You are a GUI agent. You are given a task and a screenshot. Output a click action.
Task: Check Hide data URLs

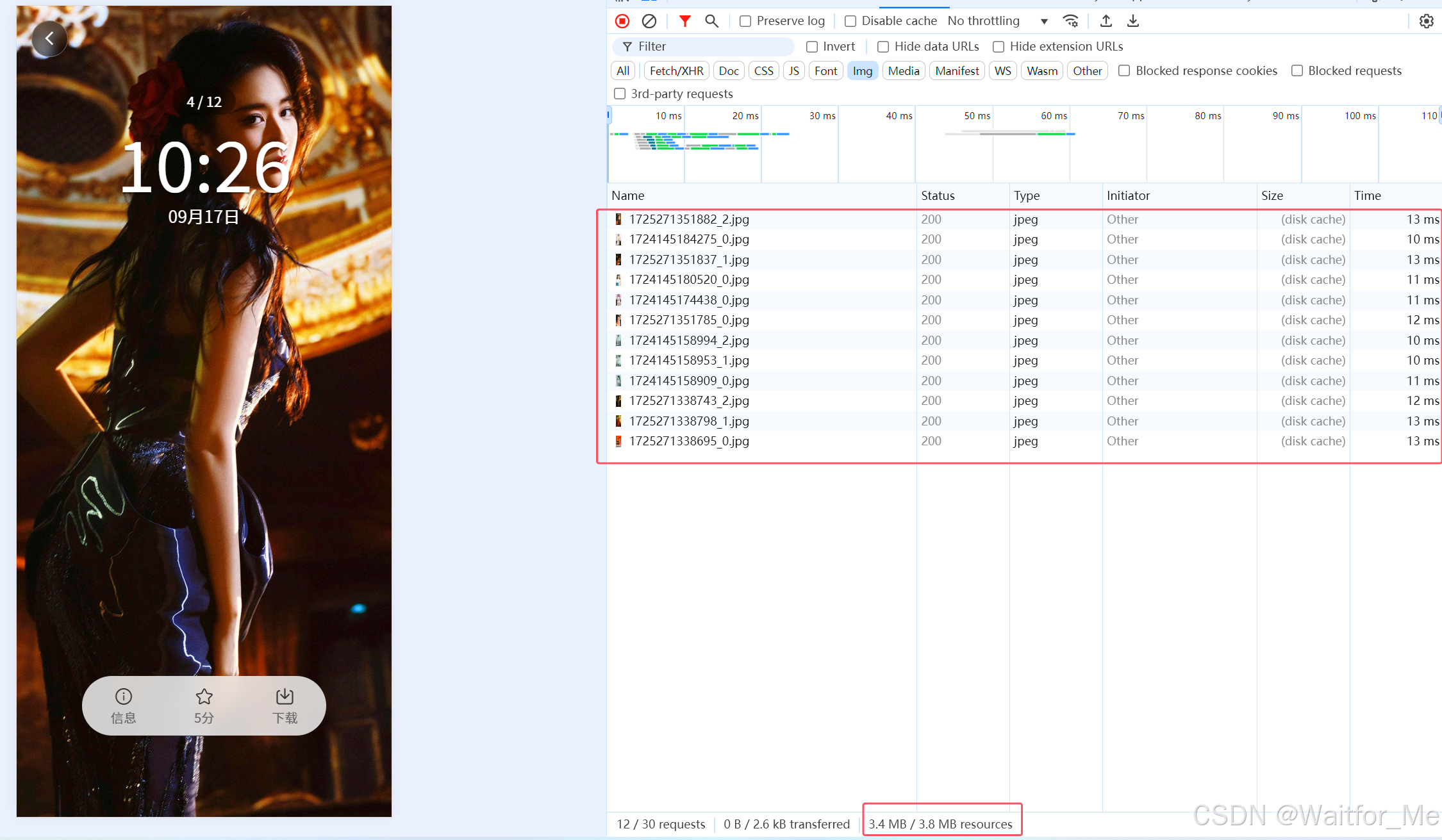(x=883, y=47)
